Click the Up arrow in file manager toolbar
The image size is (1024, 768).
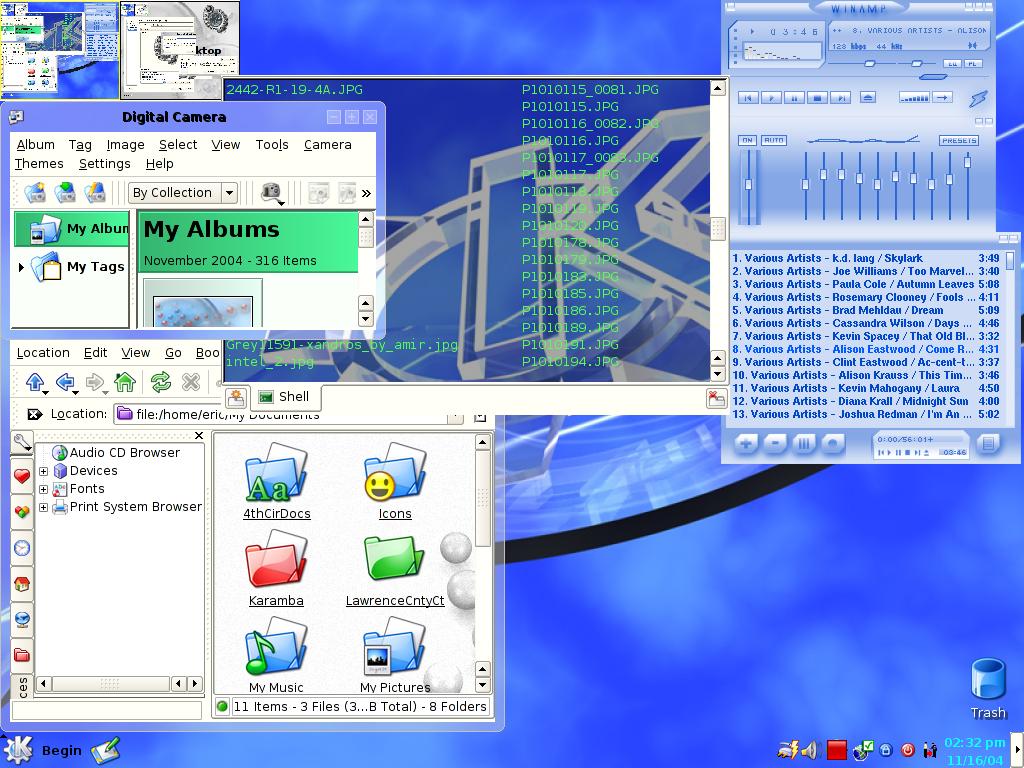tap(35, 382)
